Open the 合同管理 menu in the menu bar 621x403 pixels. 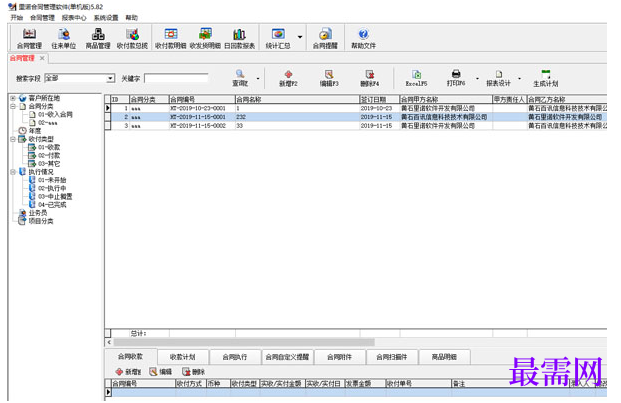(42, 17)
